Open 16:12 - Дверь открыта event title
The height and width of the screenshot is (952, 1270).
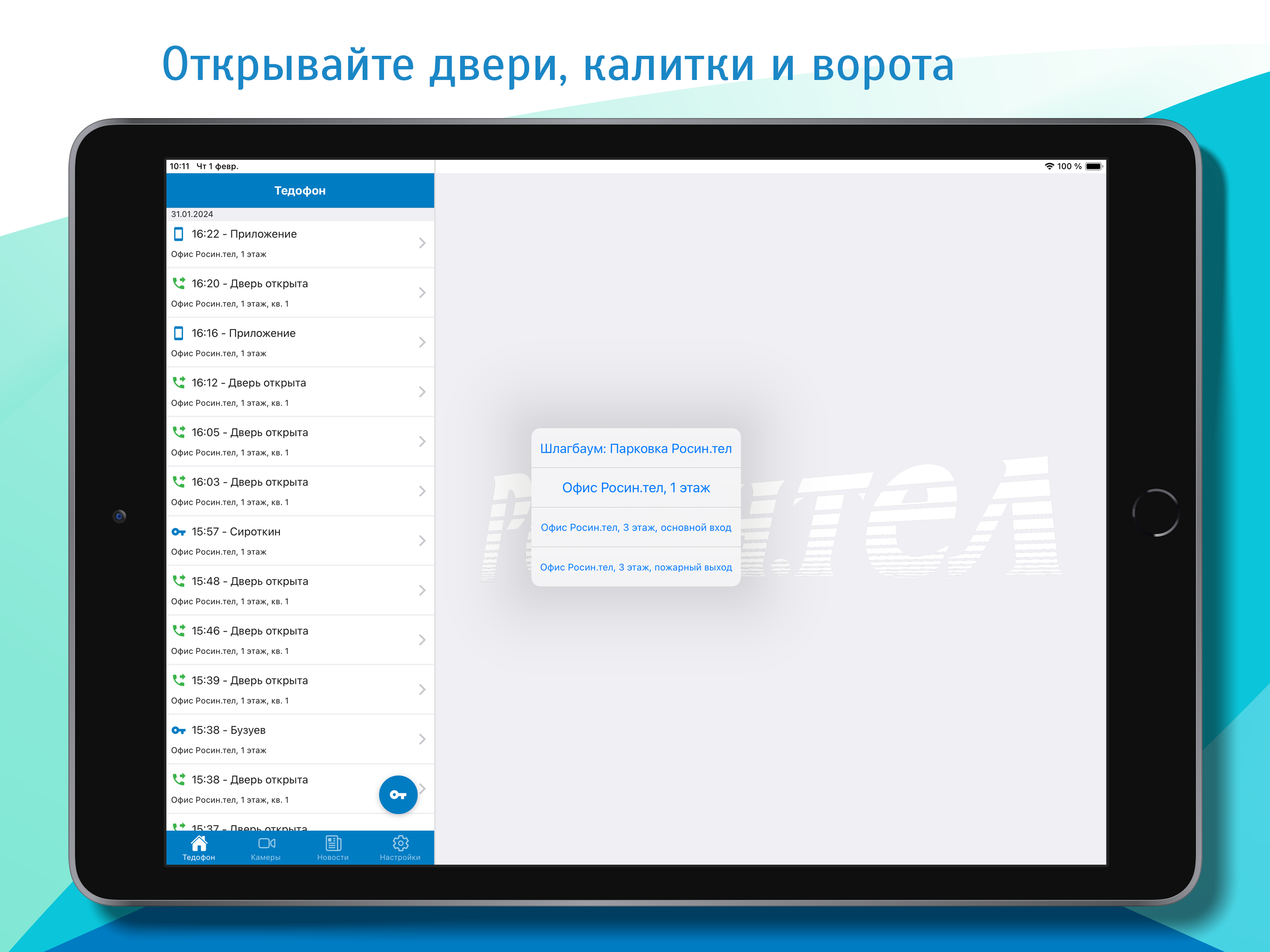(249, 383)
